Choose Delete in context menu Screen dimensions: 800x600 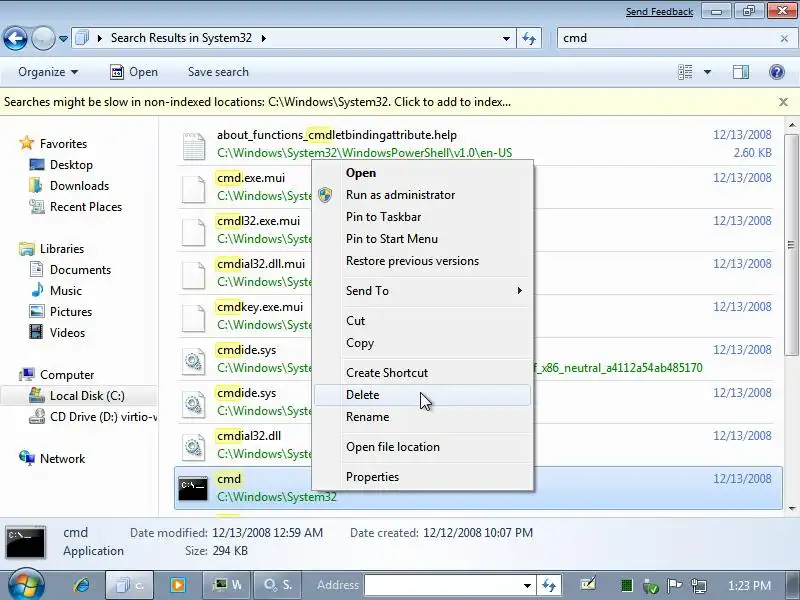pyautogui.click(x=422, y=395)
